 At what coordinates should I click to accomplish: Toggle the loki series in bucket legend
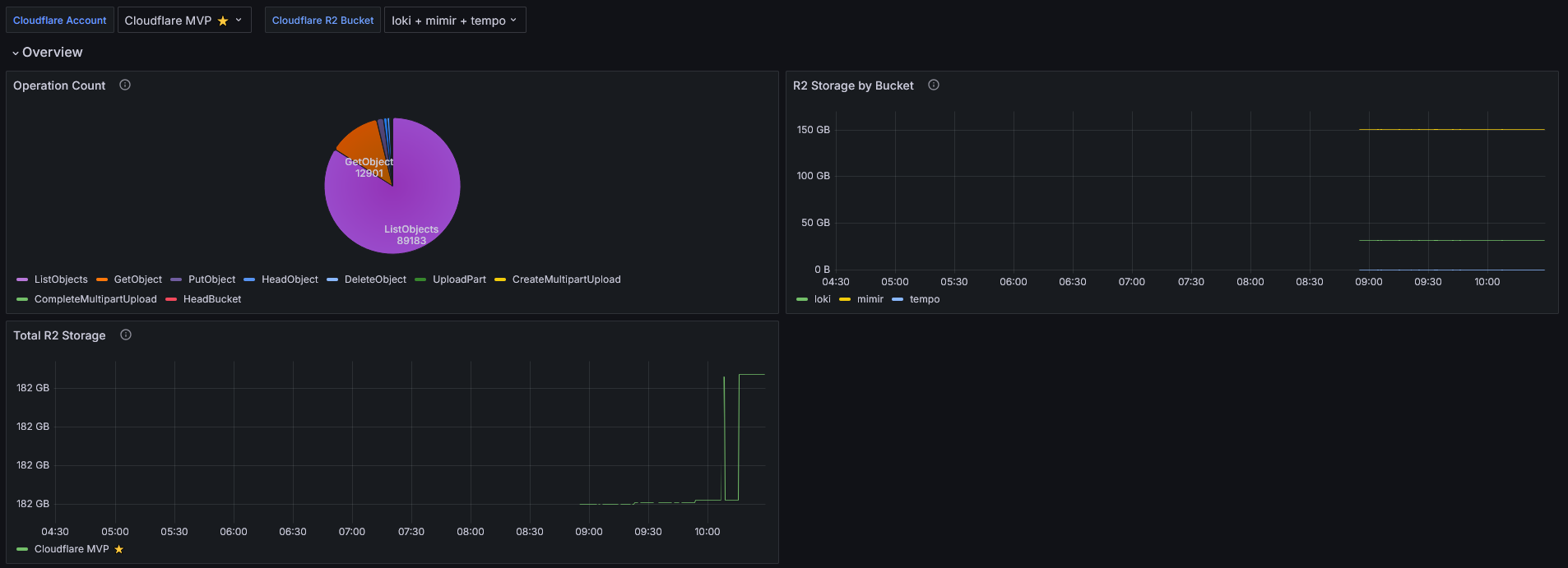(x=822, y=299)
